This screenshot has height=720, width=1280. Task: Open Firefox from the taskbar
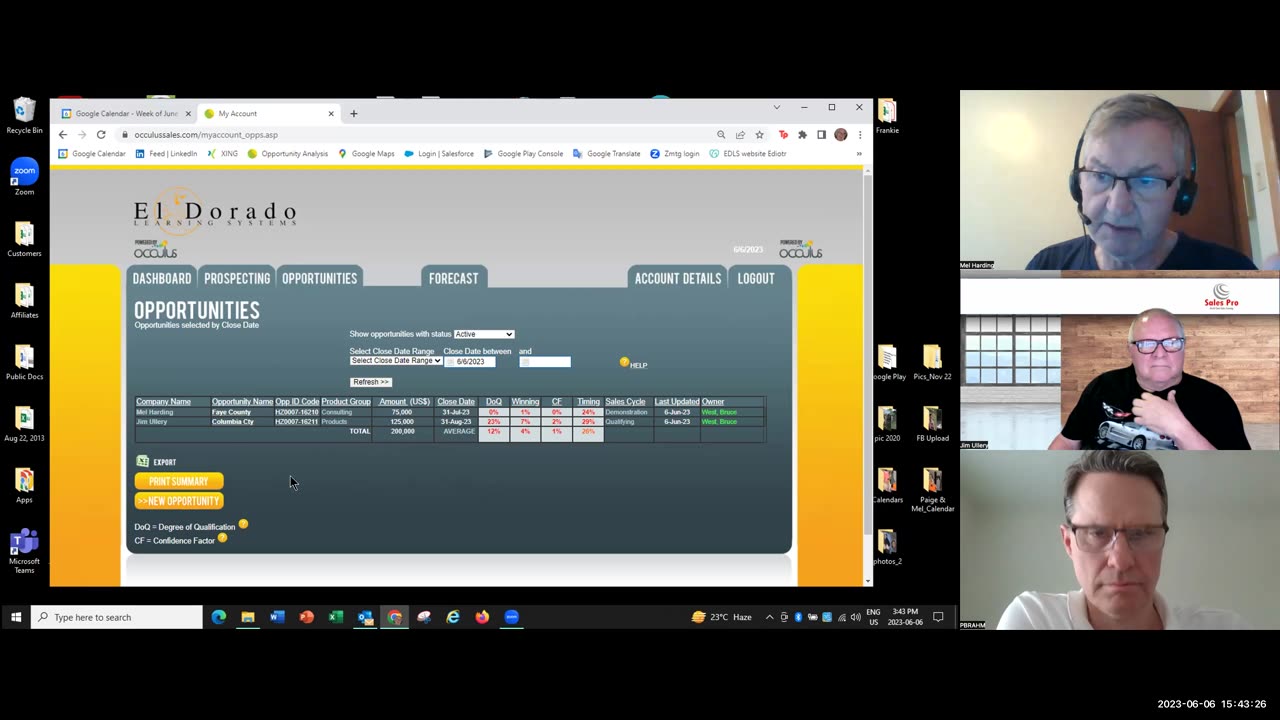(x=482, y=617)
